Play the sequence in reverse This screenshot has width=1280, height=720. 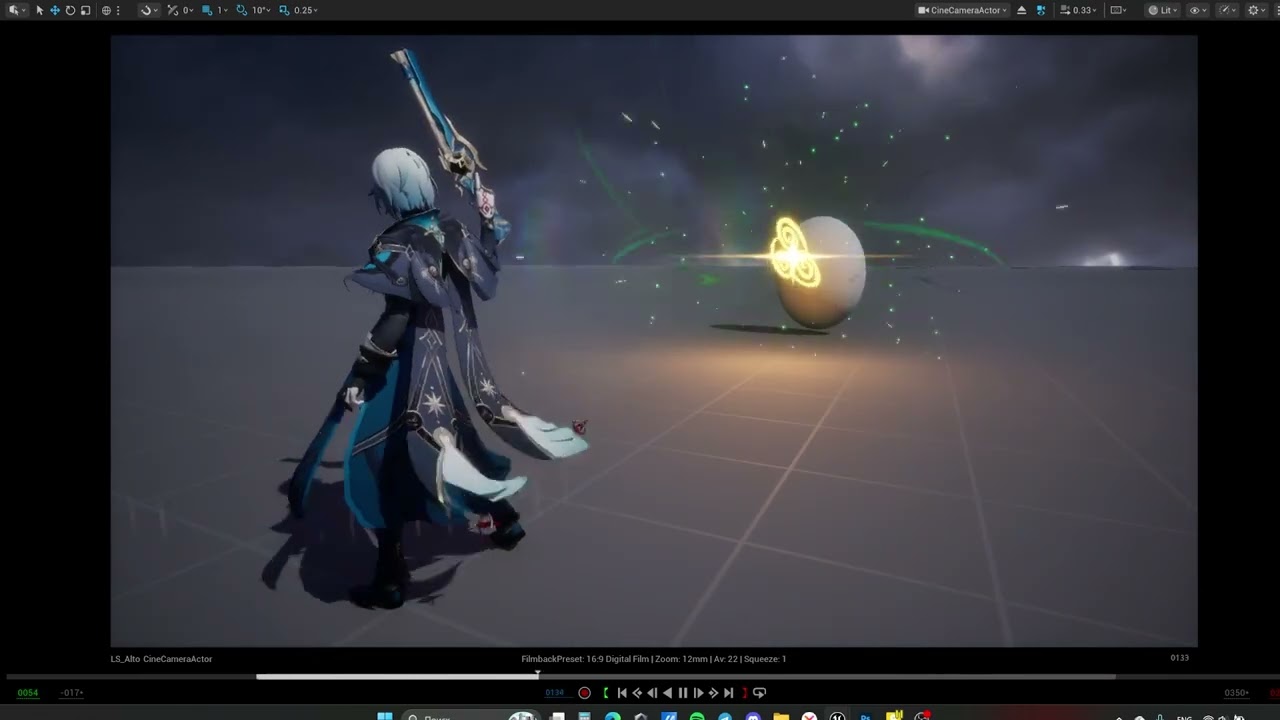(x=668, y=693)
